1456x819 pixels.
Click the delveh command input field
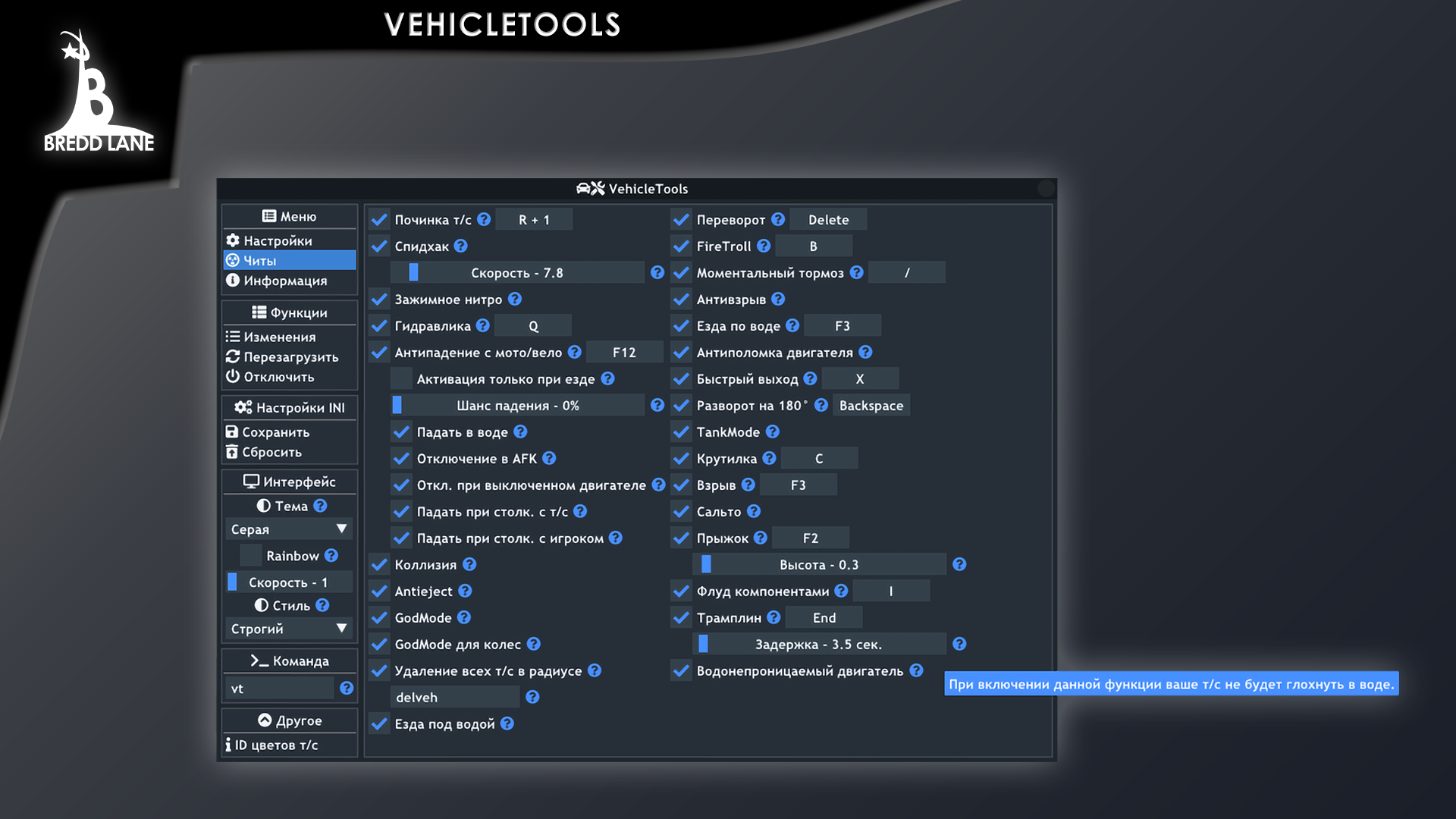(455, 697)
